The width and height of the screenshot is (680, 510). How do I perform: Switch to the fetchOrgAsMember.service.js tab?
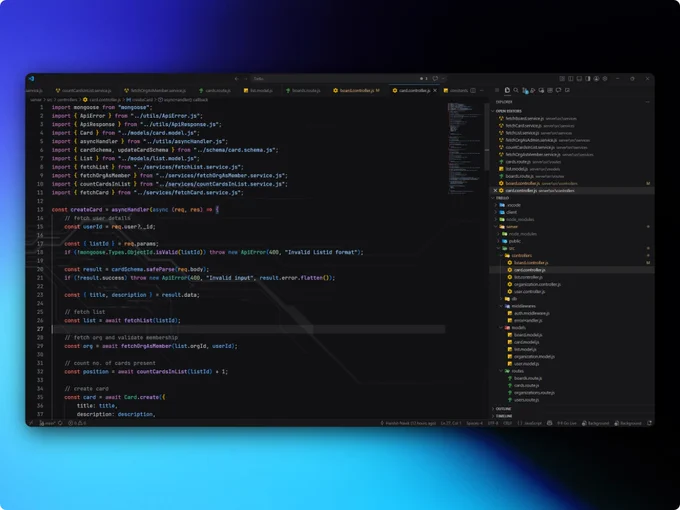pos(155,90)
